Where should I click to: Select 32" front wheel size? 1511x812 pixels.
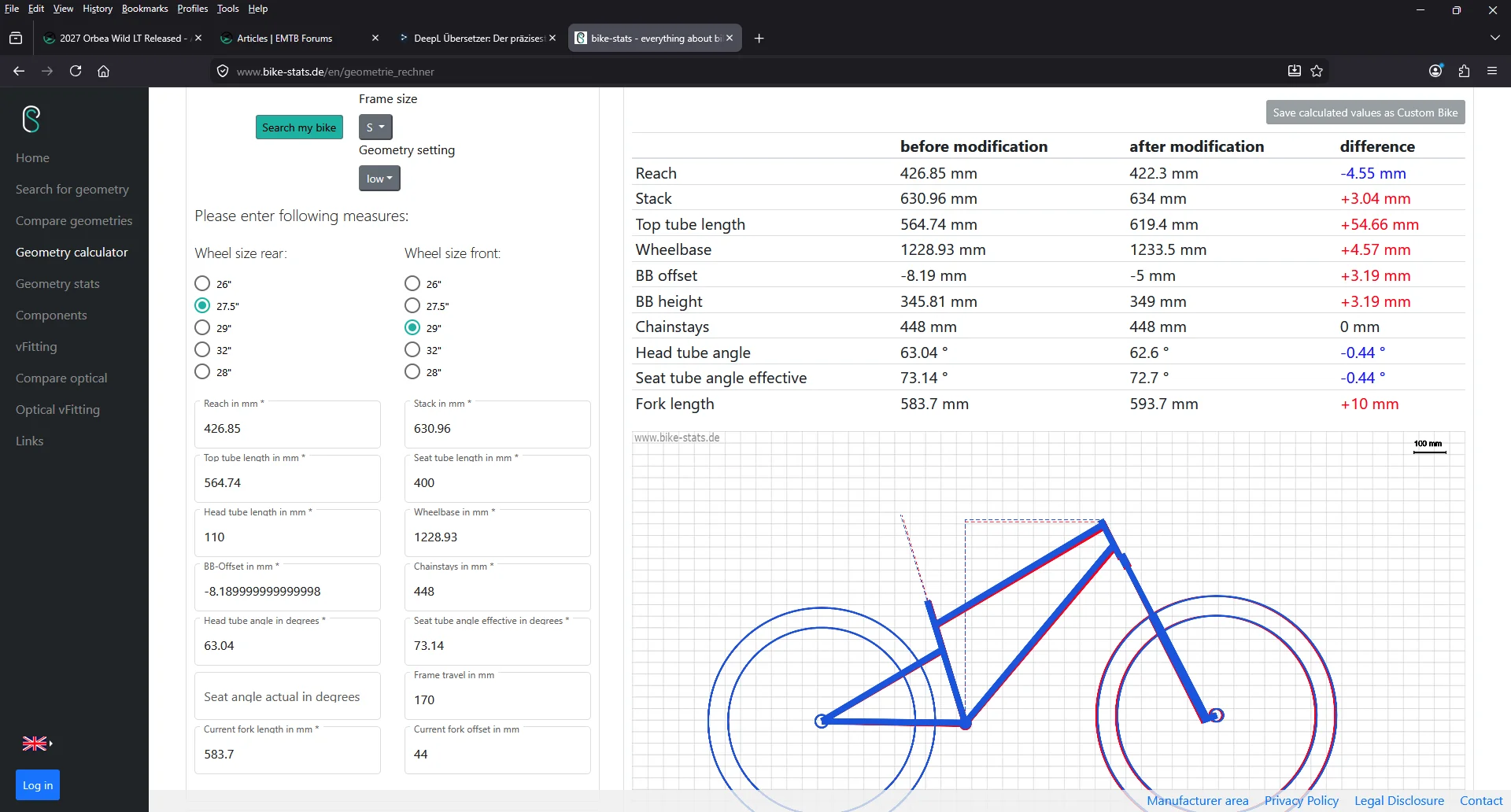412,349
